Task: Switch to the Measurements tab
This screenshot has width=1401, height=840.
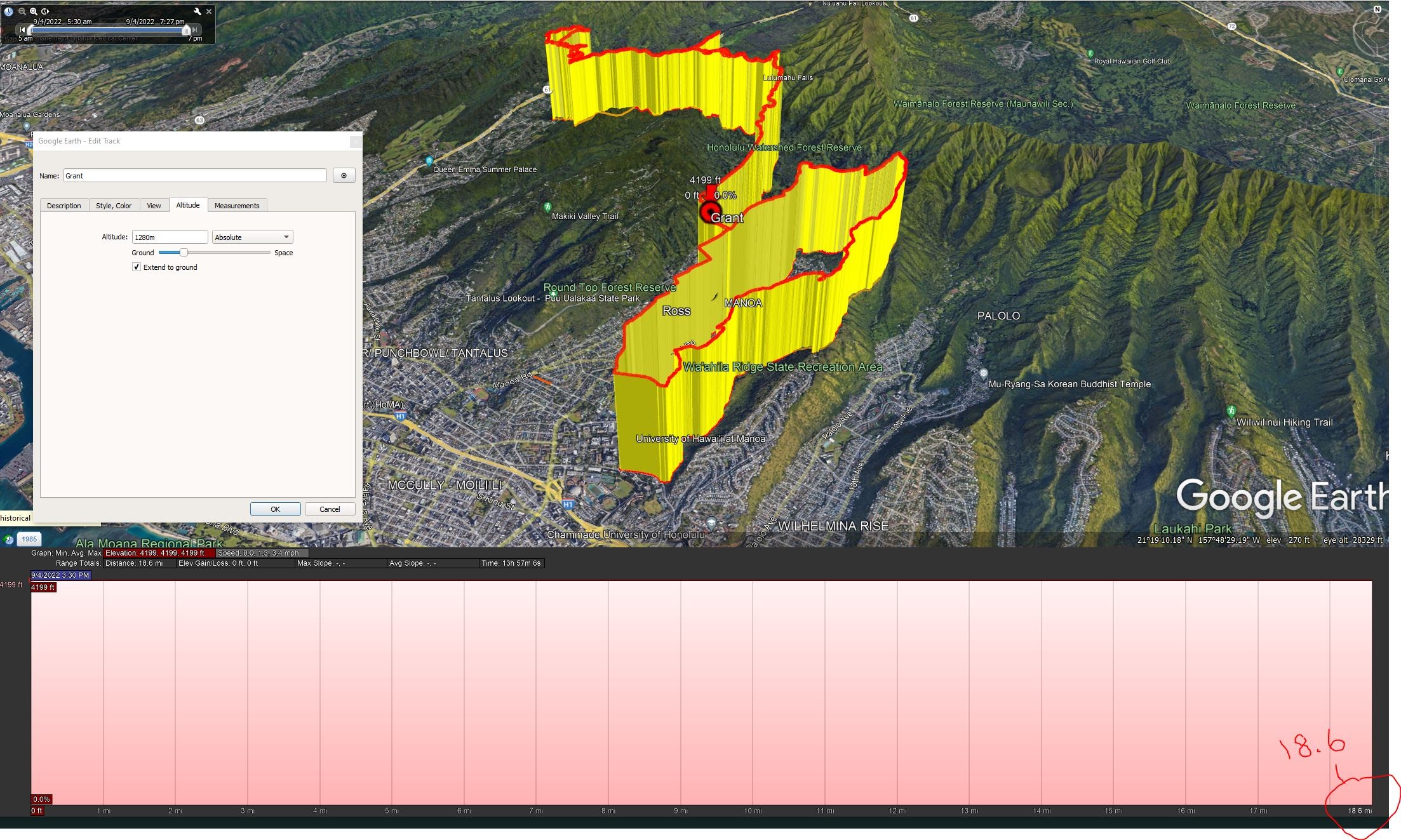Action: [237, 206]
